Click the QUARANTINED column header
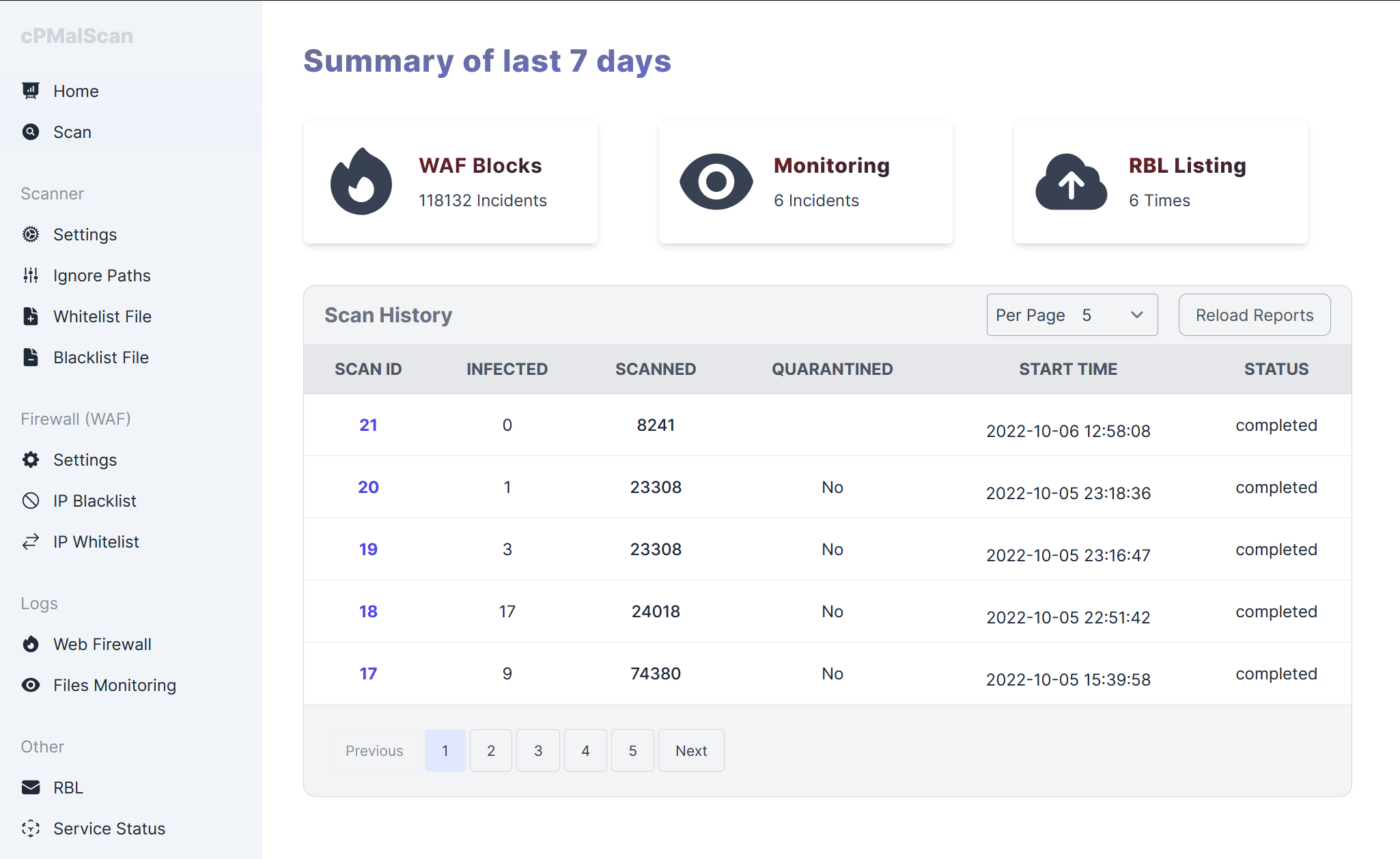The height and width of the screenshot is (859, 1400). (832, 369)
